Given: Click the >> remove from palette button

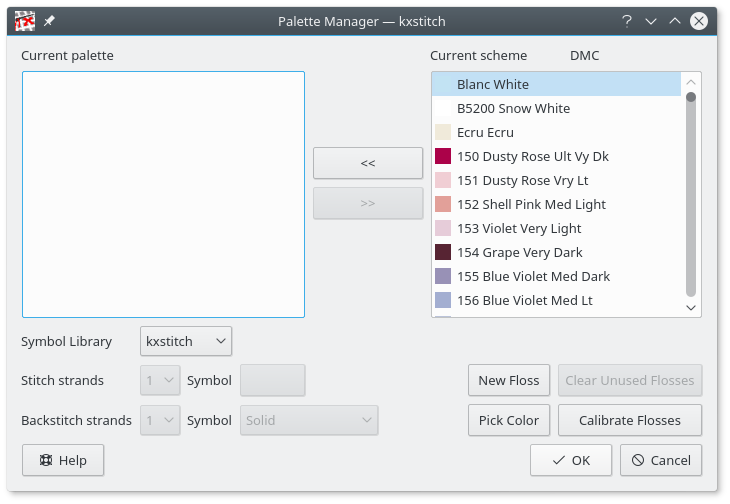Looking at the screenshot, I should coord(368,203).
